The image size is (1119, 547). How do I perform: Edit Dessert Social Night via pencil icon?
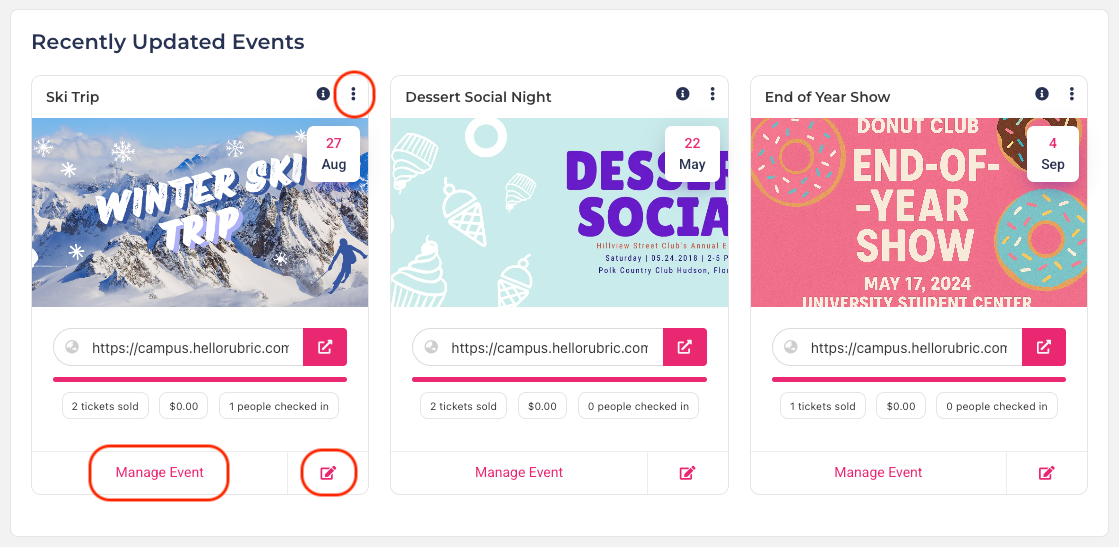[x=687, y=473]
